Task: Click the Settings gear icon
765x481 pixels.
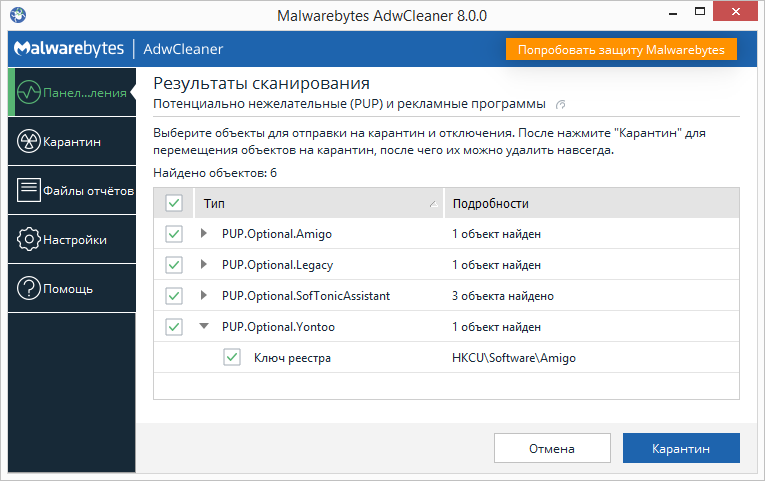Action: (x=28, y=239)
